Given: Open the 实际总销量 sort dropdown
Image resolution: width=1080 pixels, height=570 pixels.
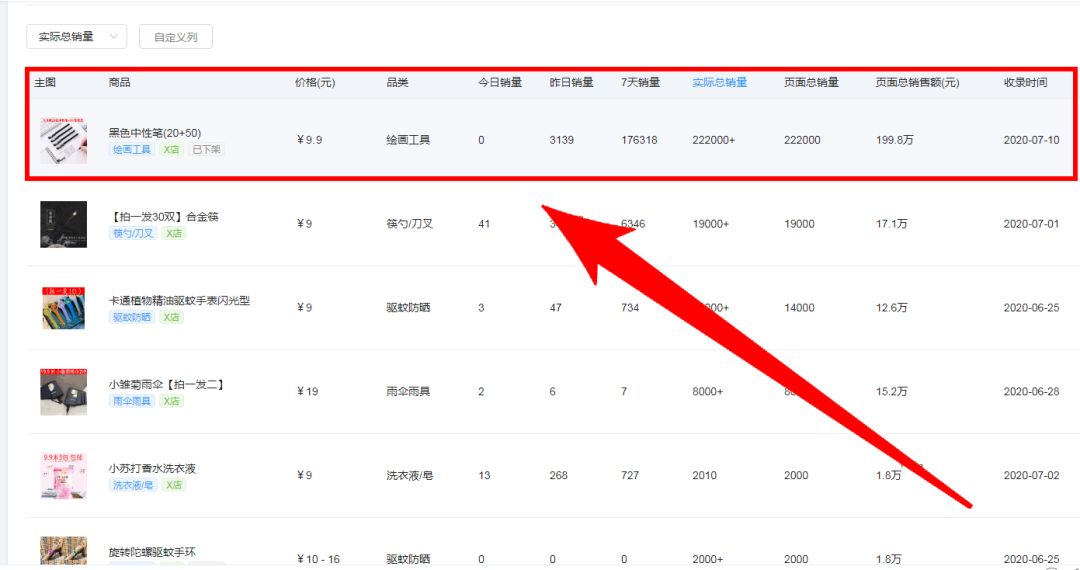Looking at the screenshot, I should (x=76, y=37).
